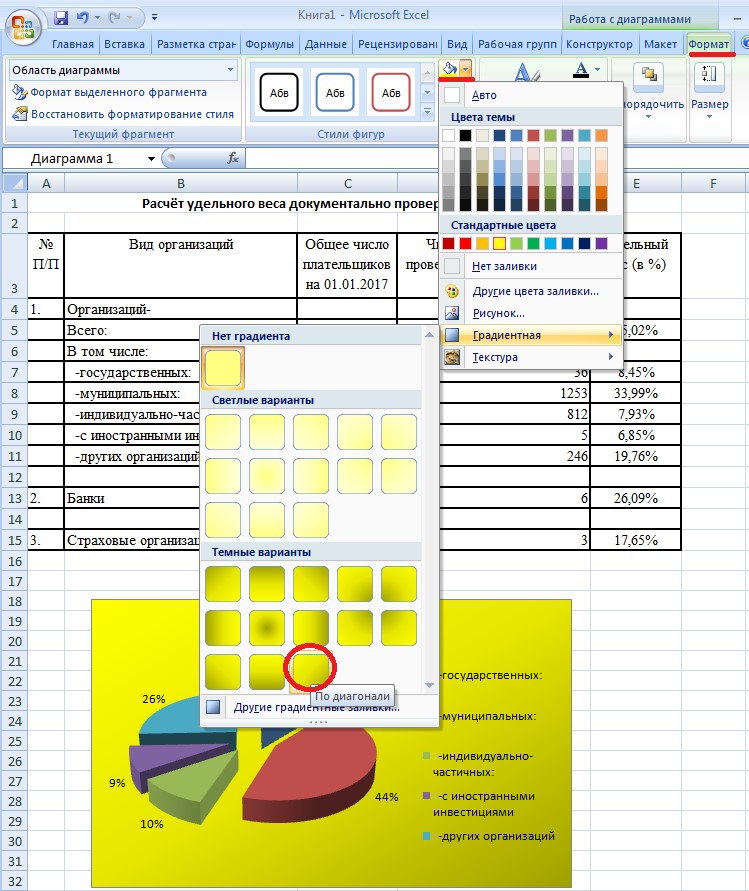Click the Arrange (Упорядочить) icon
749x891 pixels.
tap(648, 76)
